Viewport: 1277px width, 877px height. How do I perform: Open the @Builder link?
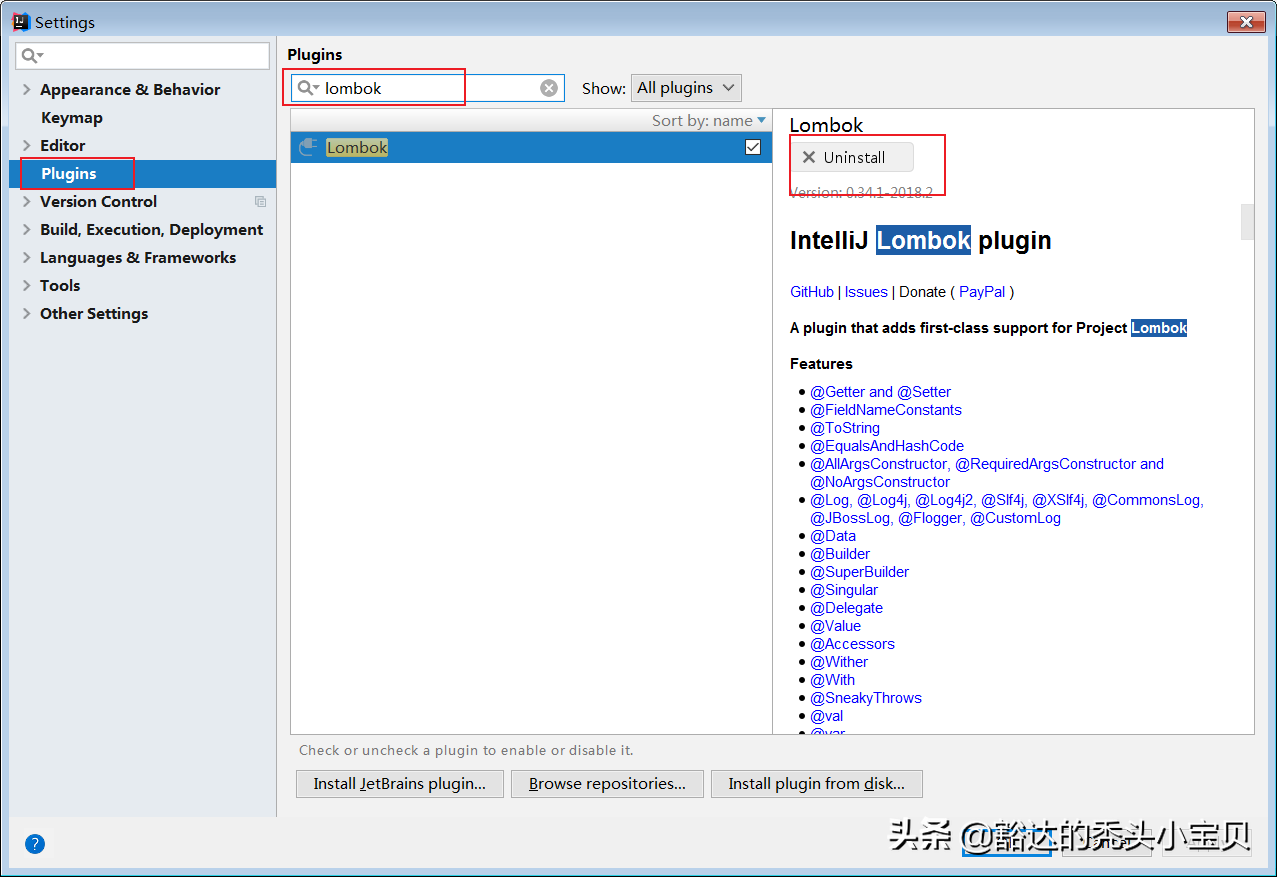pyautogui.click(x=840, y=554)
